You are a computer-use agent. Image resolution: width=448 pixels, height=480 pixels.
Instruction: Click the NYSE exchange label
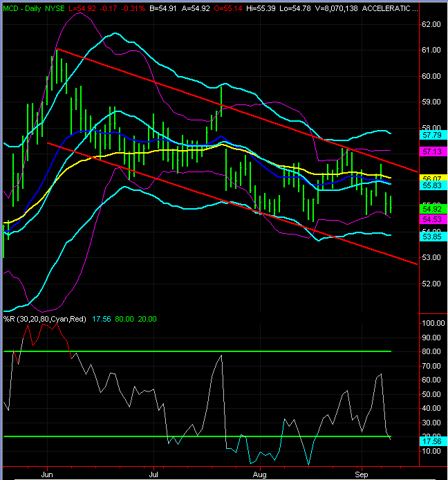pyautogui.click(x=54, y=8)
